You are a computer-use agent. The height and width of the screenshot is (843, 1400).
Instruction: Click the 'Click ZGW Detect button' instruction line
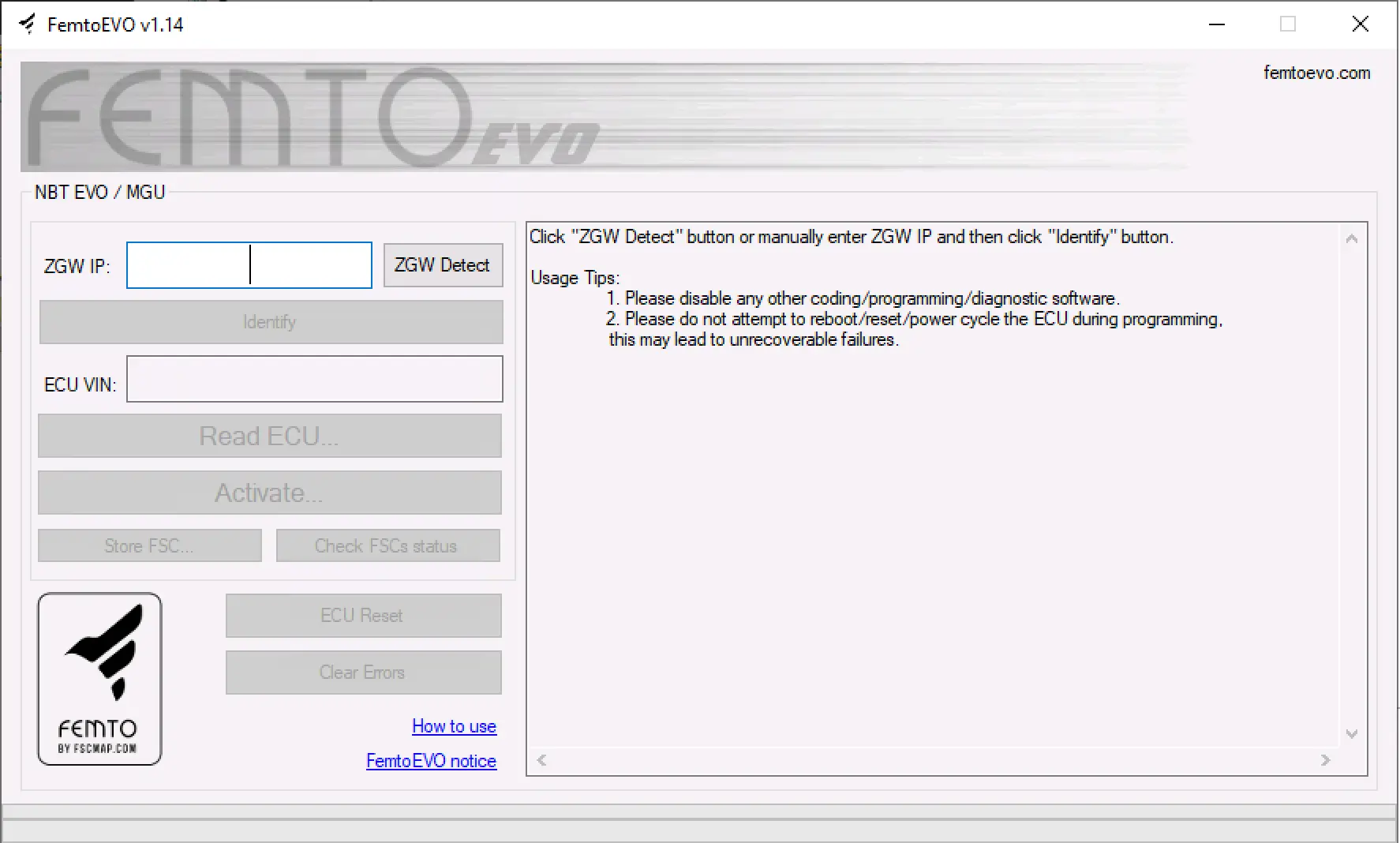[852, 237]
